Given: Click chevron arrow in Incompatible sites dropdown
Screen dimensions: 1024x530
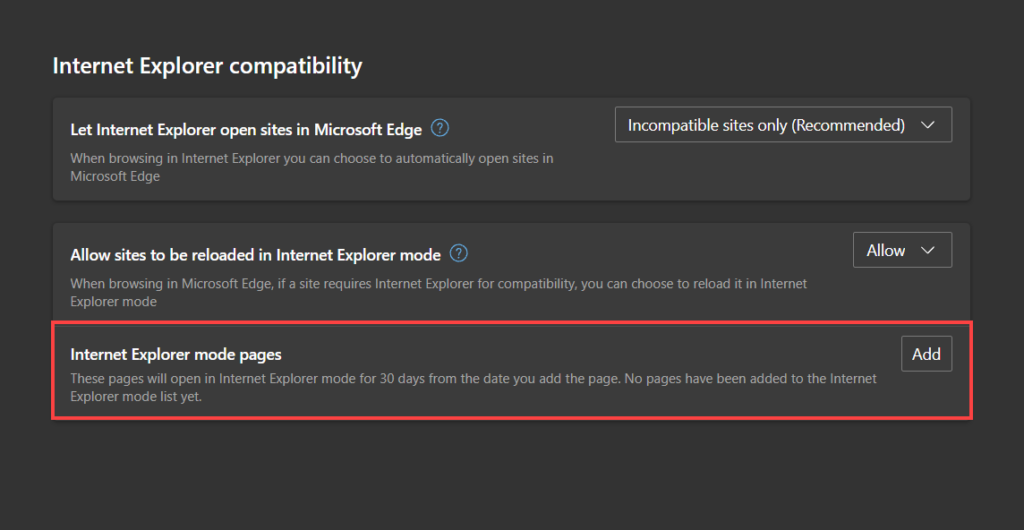Looking at the screenshot, I should pos(927,126).
